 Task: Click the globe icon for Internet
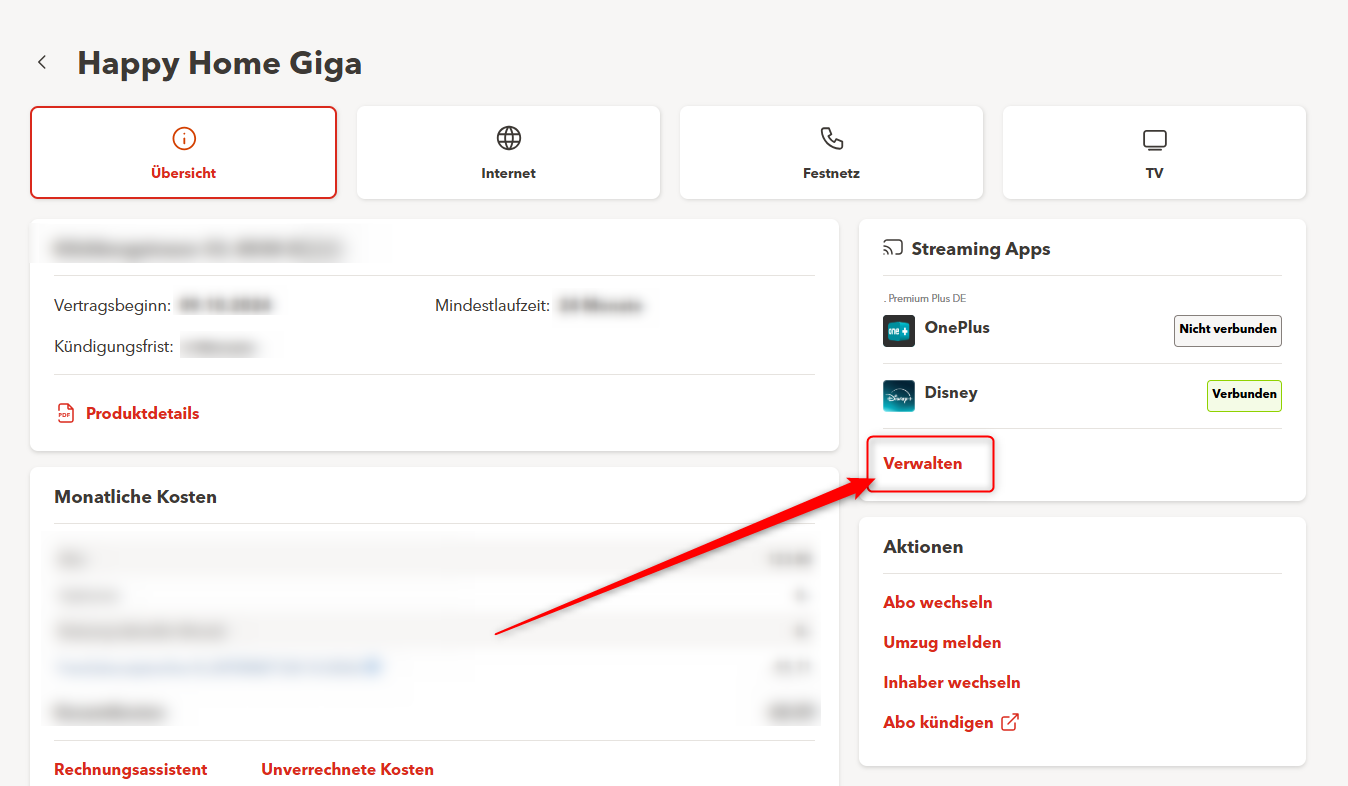[x=508, y=138]
